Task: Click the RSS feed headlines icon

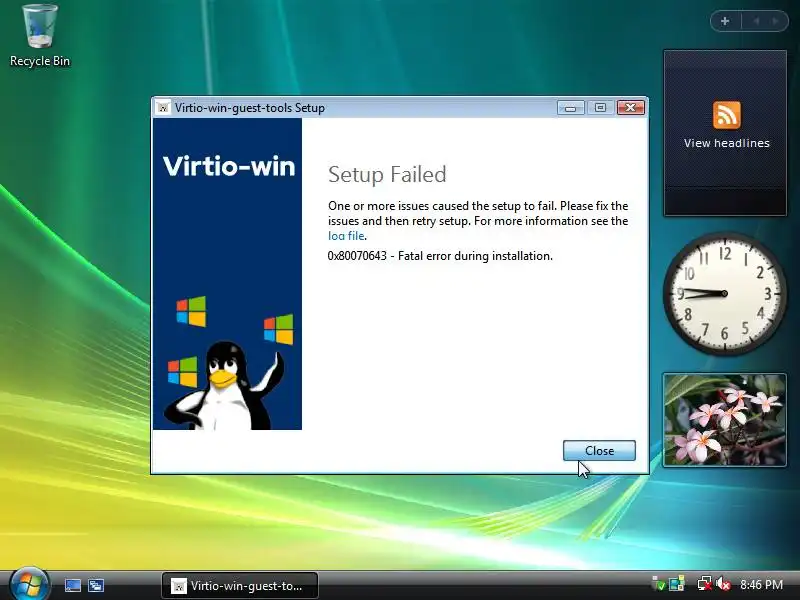Action: 727,115
